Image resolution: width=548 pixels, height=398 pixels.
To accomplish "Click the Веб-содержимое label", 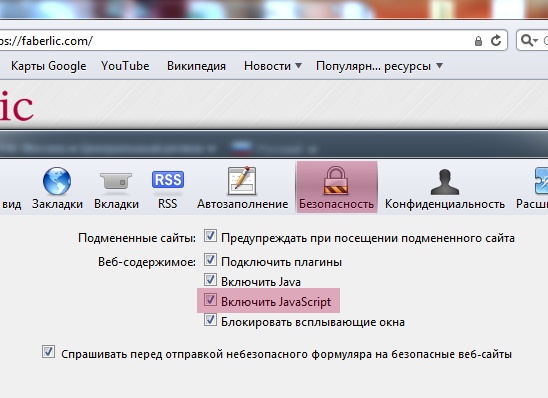I will [x=147, y=262].
